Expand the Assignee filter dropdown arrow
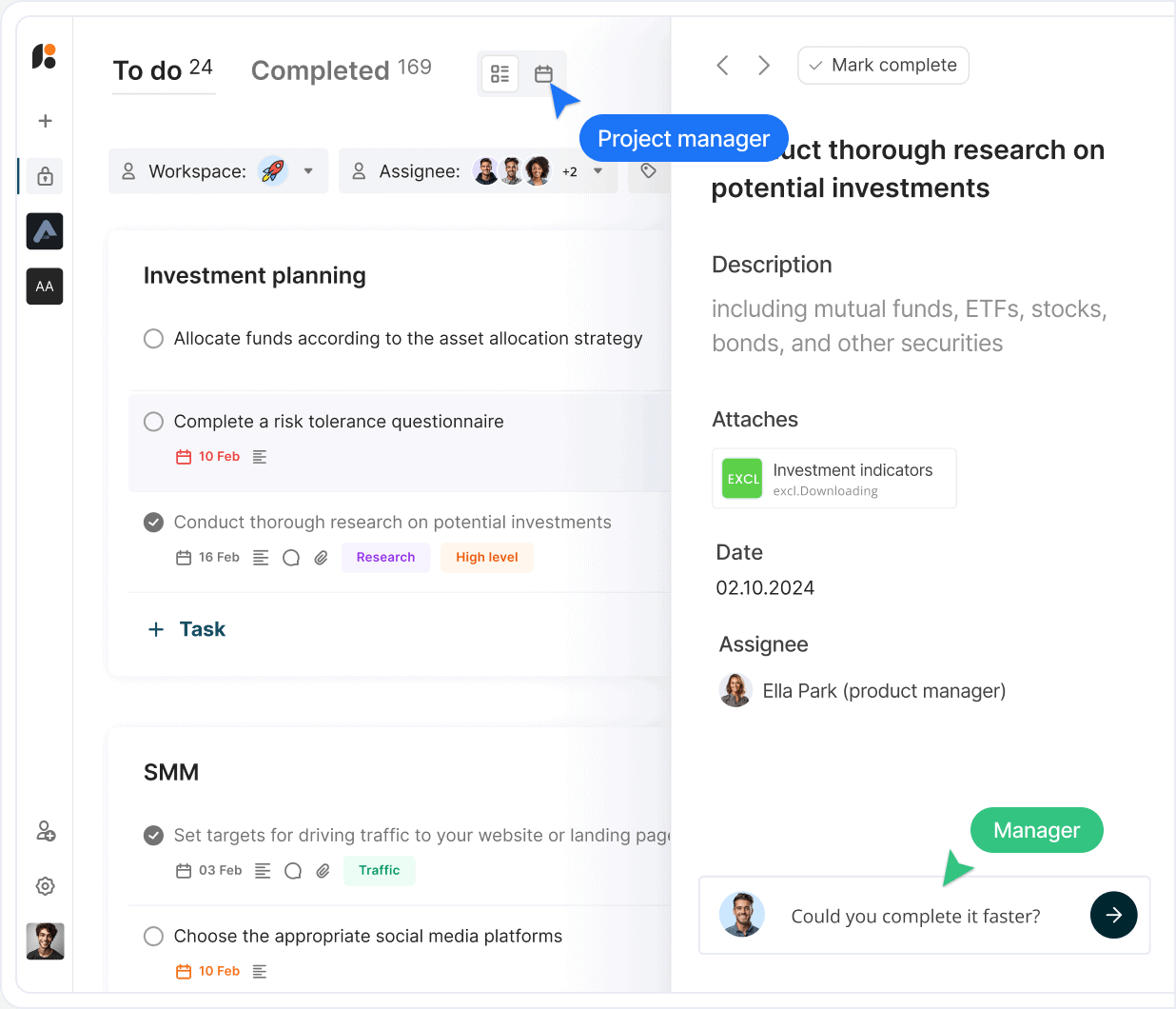The image size is (1176, 1009). pyautogui.click(x=598, y=171)
